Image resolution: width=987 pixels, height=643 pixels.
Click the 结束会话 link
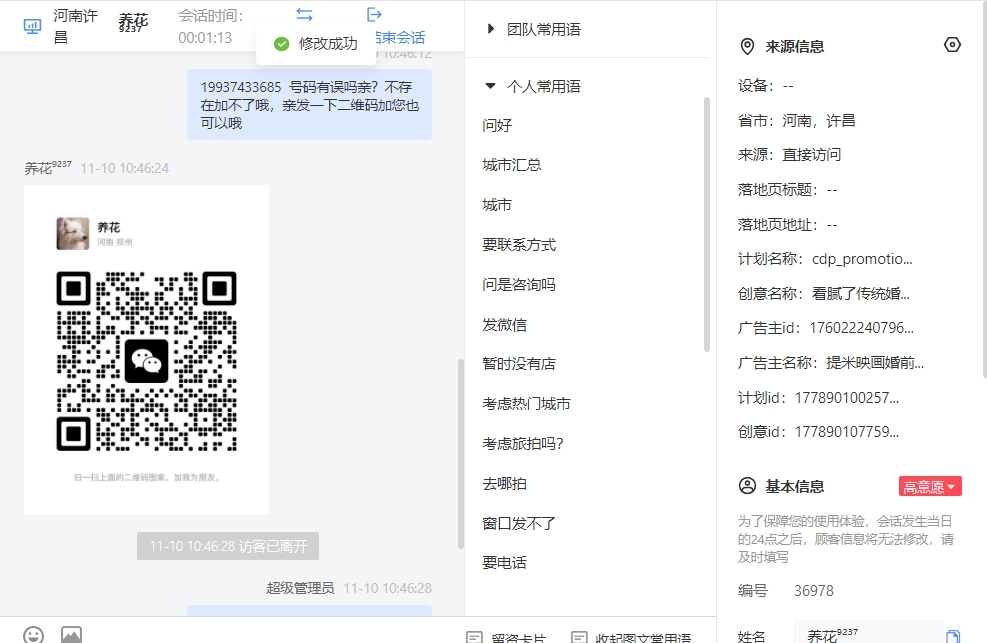pos(400,38)
